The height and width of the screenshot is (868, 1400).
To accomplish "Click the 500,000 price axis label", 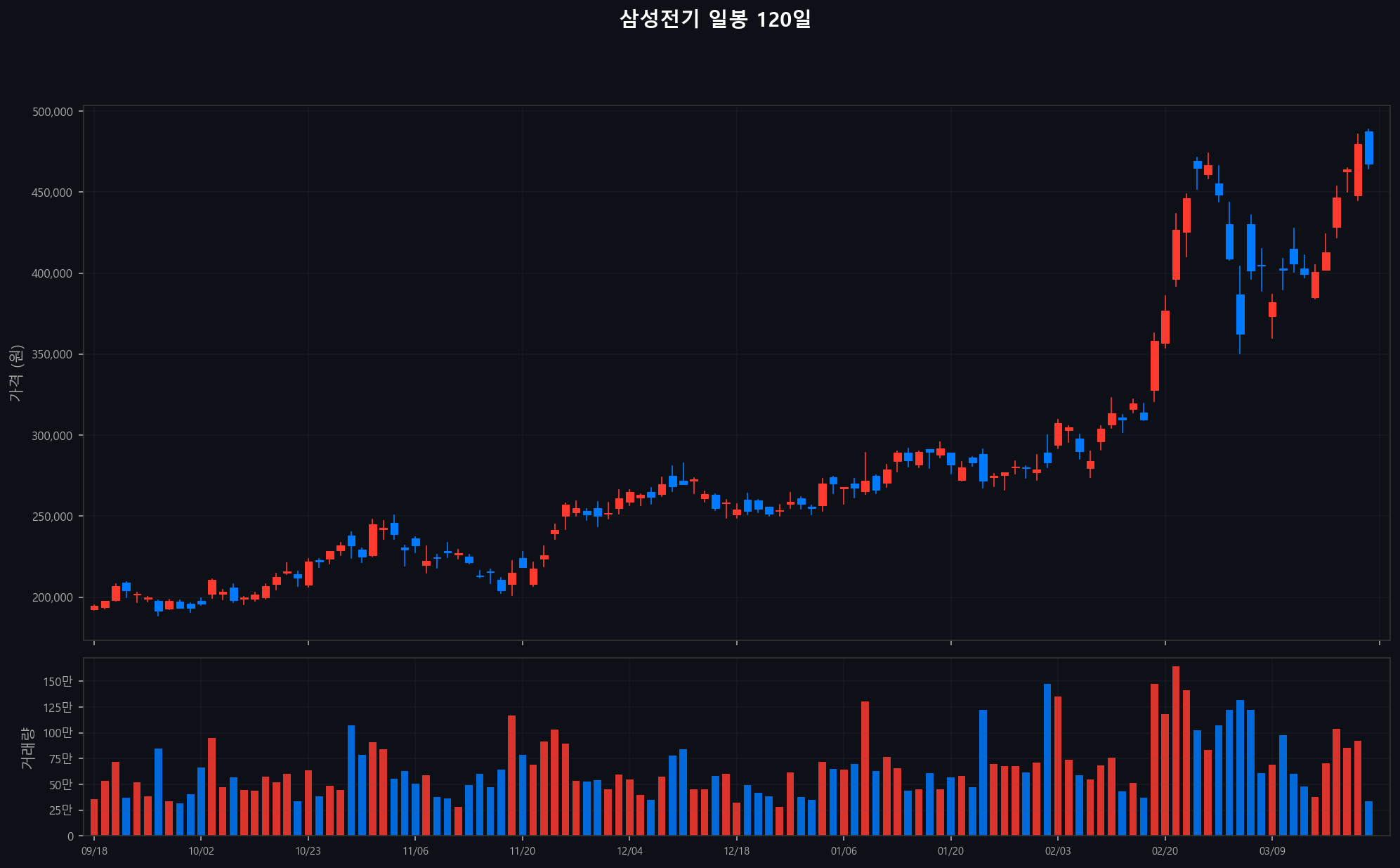I will coord(53,112).
